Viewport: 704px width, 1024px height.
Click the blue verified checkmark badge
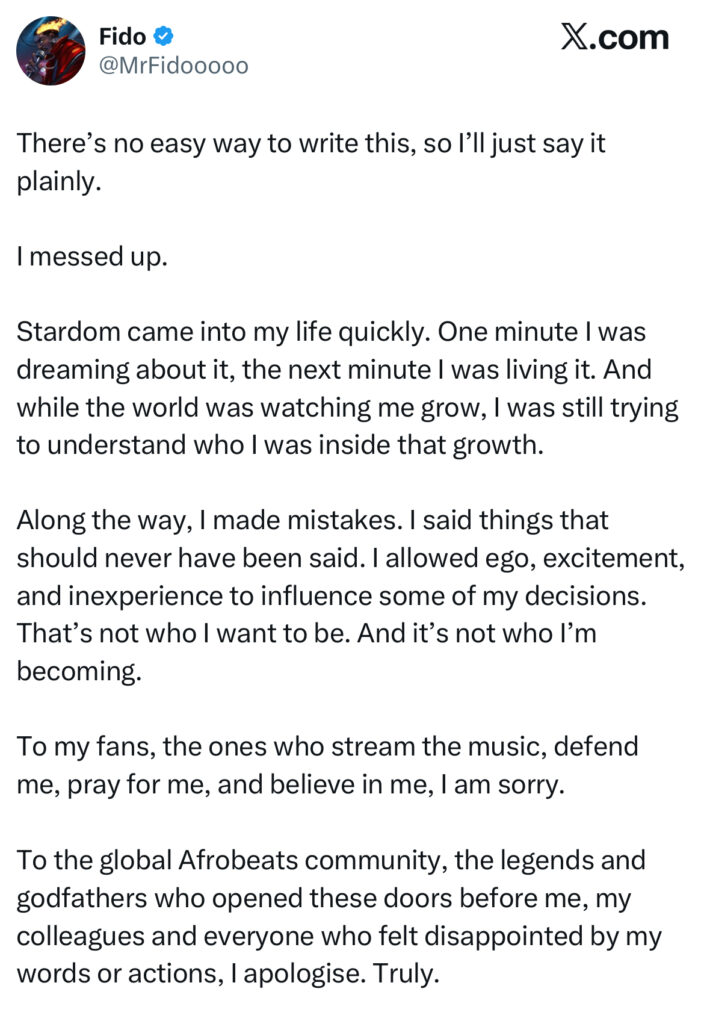pos(164,37)
